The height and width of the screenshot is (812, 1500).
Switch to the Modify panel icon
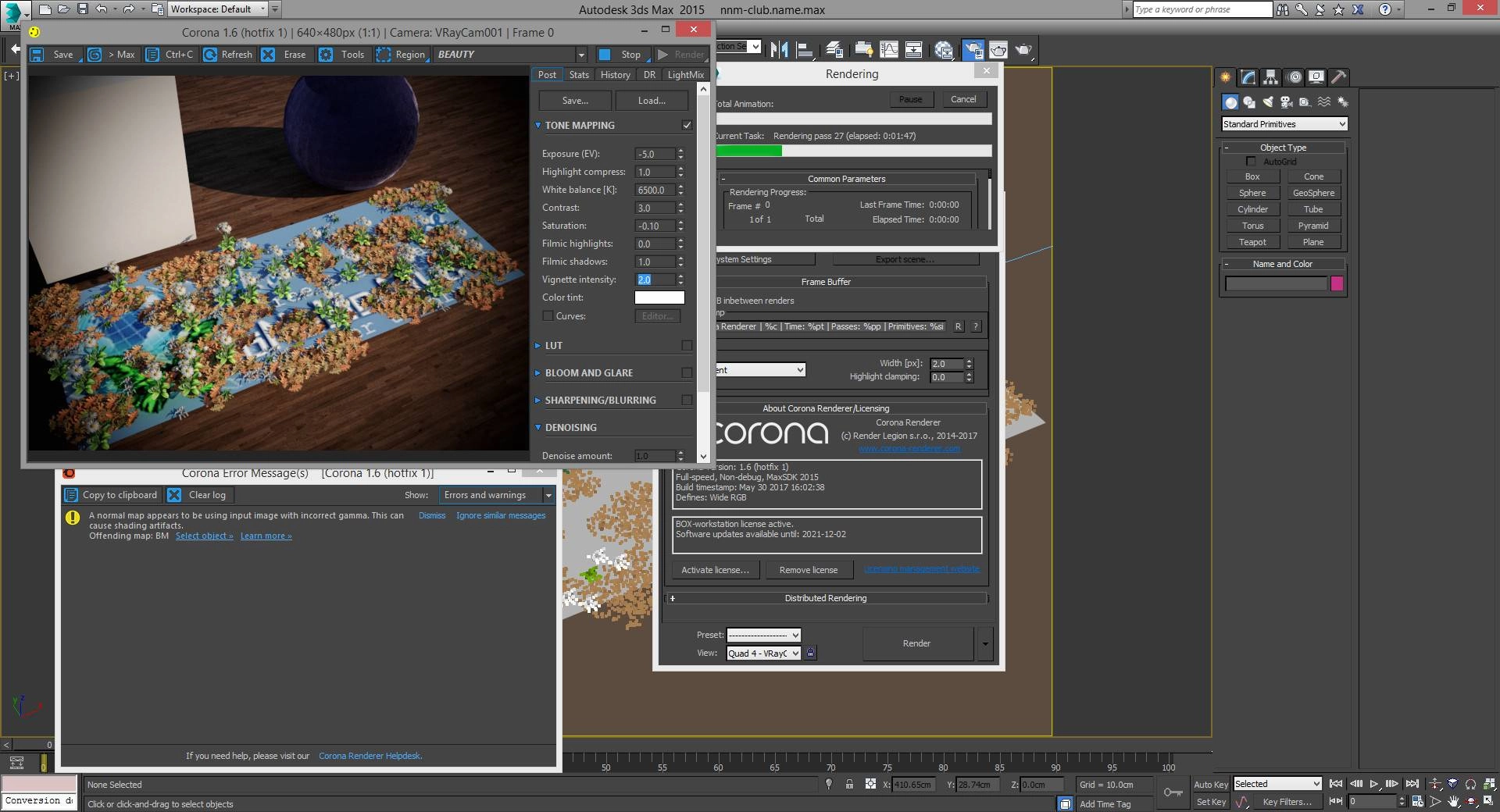coord(1248,77)
